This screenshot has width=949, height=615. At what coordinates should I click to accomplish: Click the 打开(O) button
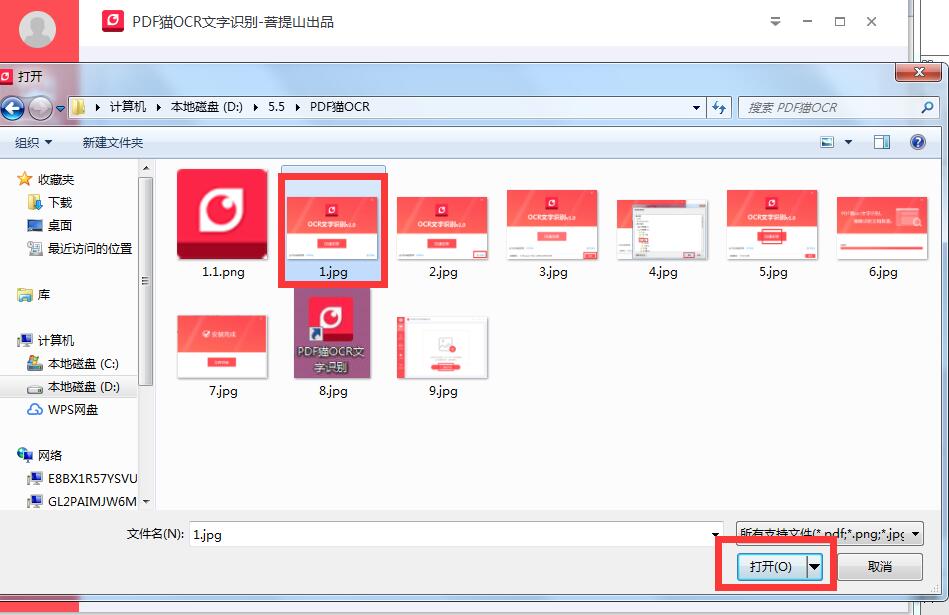click(771, 567)
